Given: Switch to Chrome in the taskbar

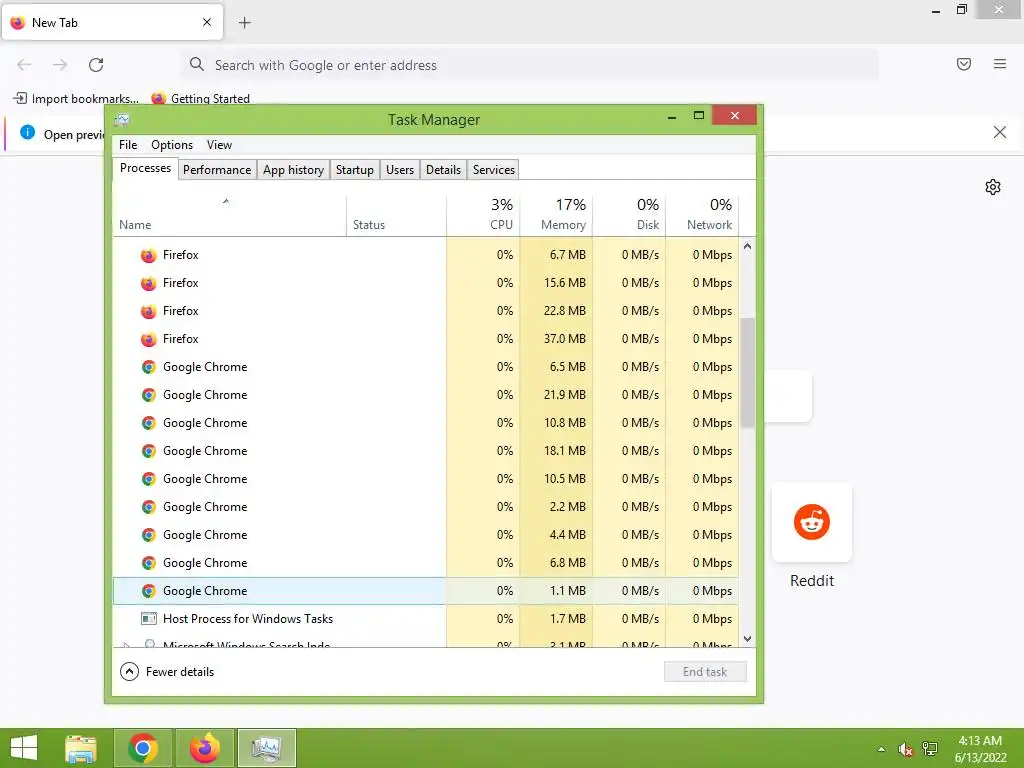Looking at the screenshot, I should click(x=143, y=748).
